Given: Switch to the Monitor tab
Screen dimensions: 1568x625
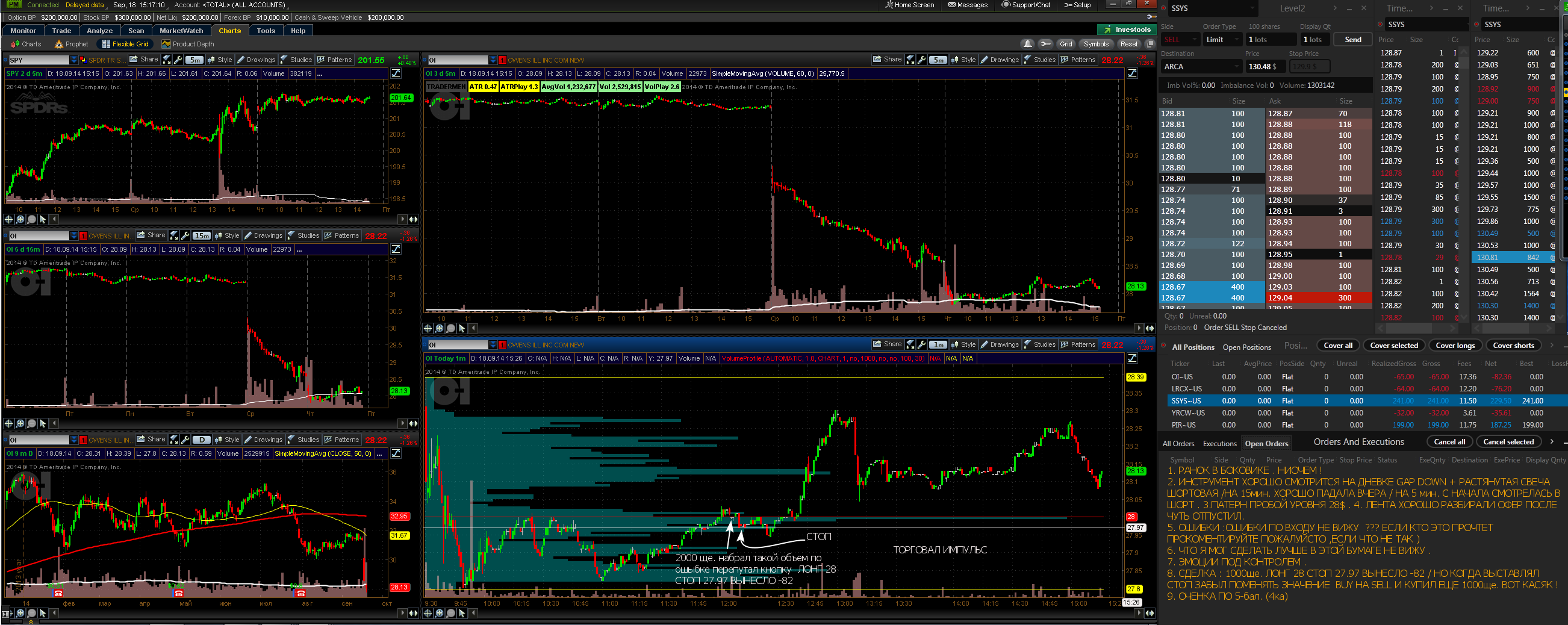Looking at the screenshot, I should pos(23,31).
